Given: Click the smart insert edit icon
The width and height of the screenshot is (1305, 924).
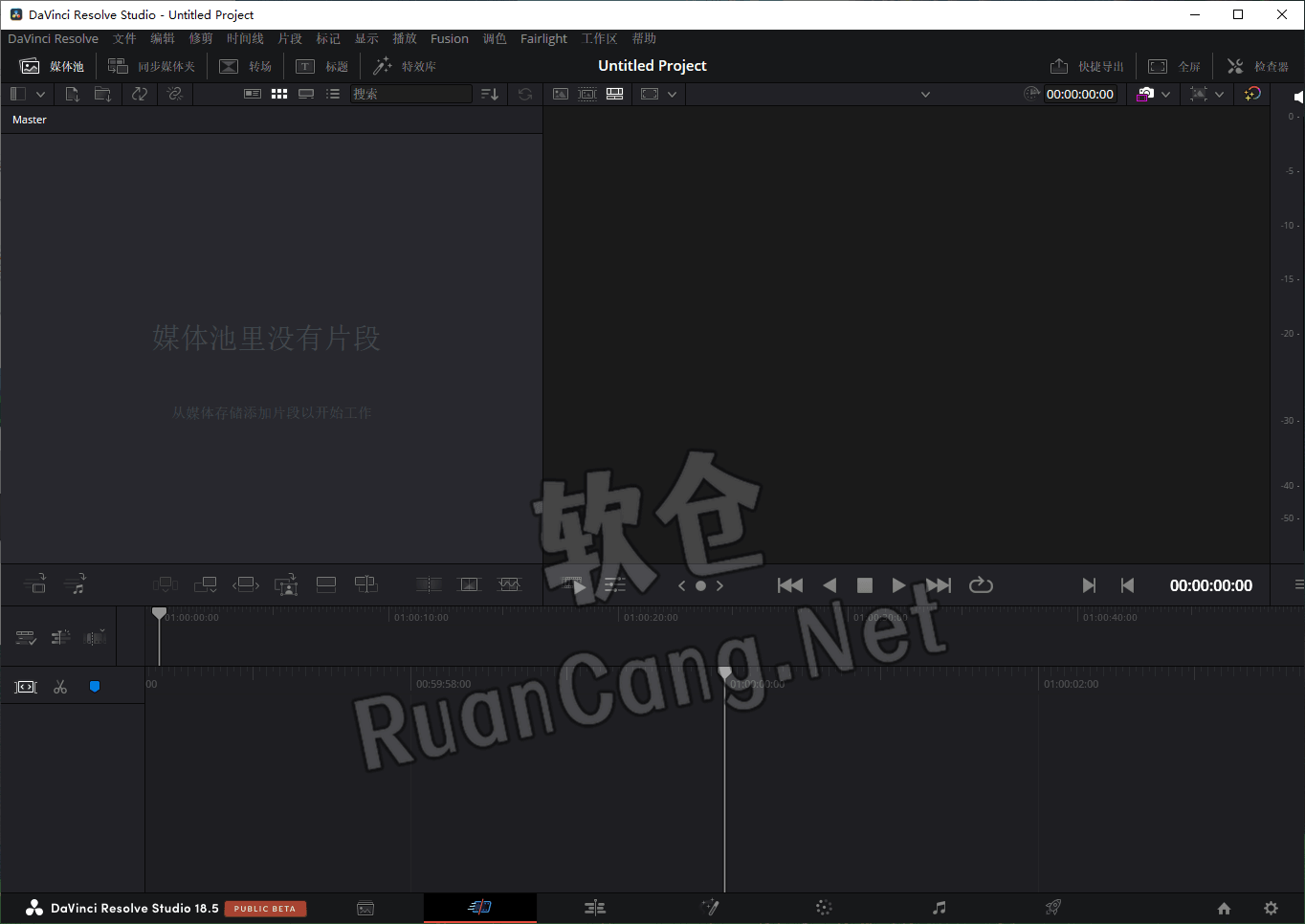Looking at the screenshot, I should [x=166, y=584].
